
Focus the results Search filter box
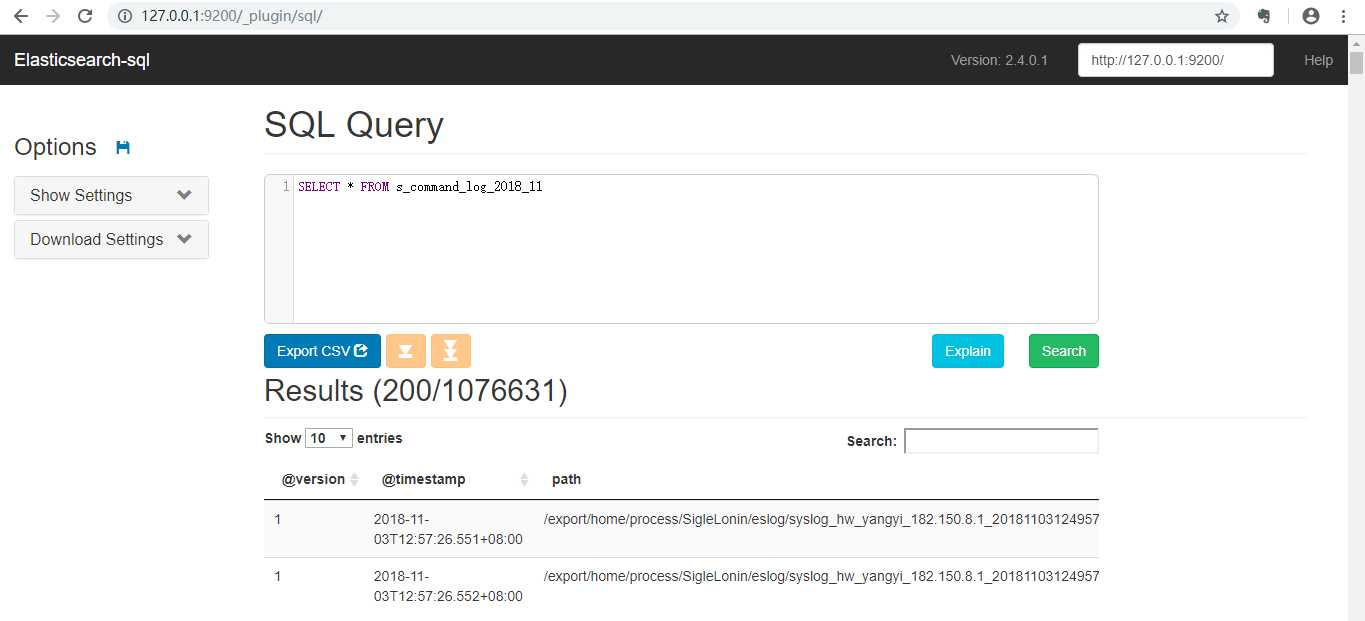(x=1001, y=441)
